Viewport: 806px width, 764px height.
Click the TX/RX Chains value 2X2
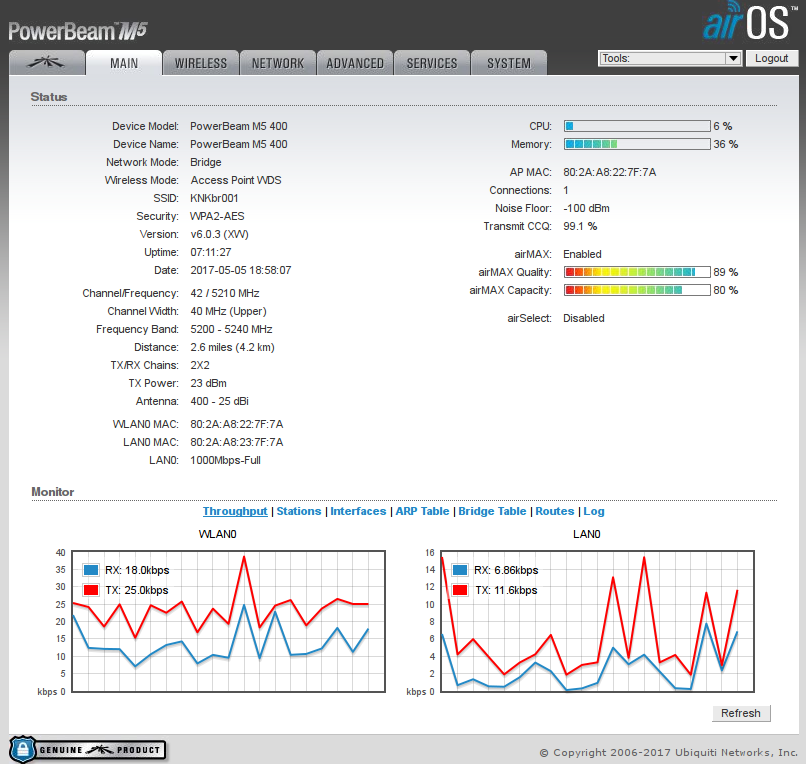tap(200, 365)
